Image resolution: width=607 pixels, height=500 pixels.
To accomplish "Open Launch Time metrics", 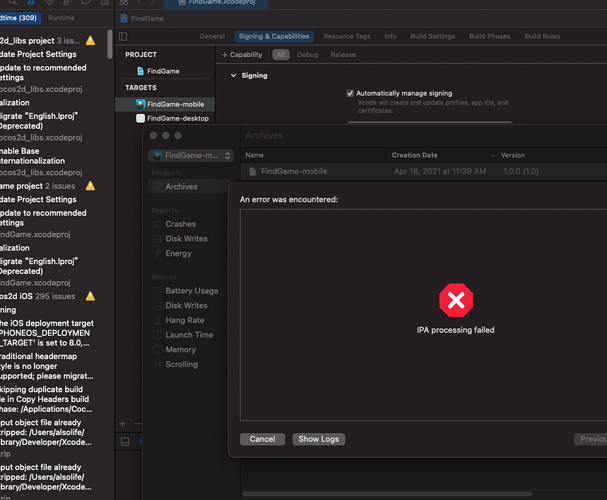I will 189,335.
